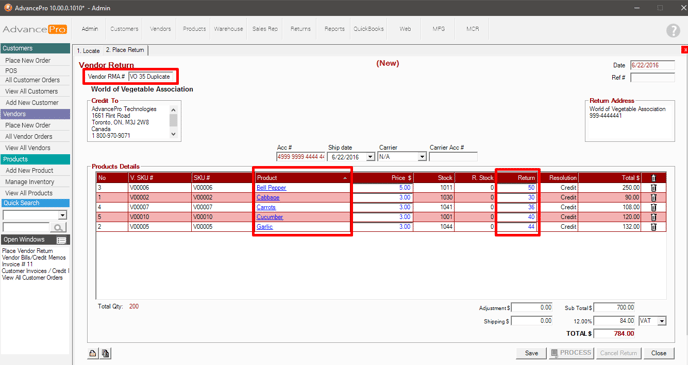Click the Credit To address scrollbar down arrow

coord(173,134)
